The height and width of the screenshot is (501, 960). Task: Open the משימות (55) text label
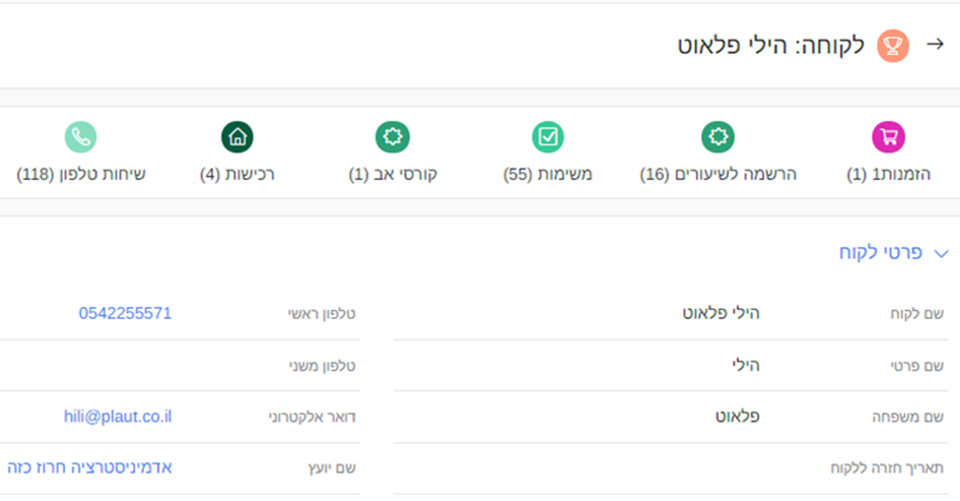[547, 174]
